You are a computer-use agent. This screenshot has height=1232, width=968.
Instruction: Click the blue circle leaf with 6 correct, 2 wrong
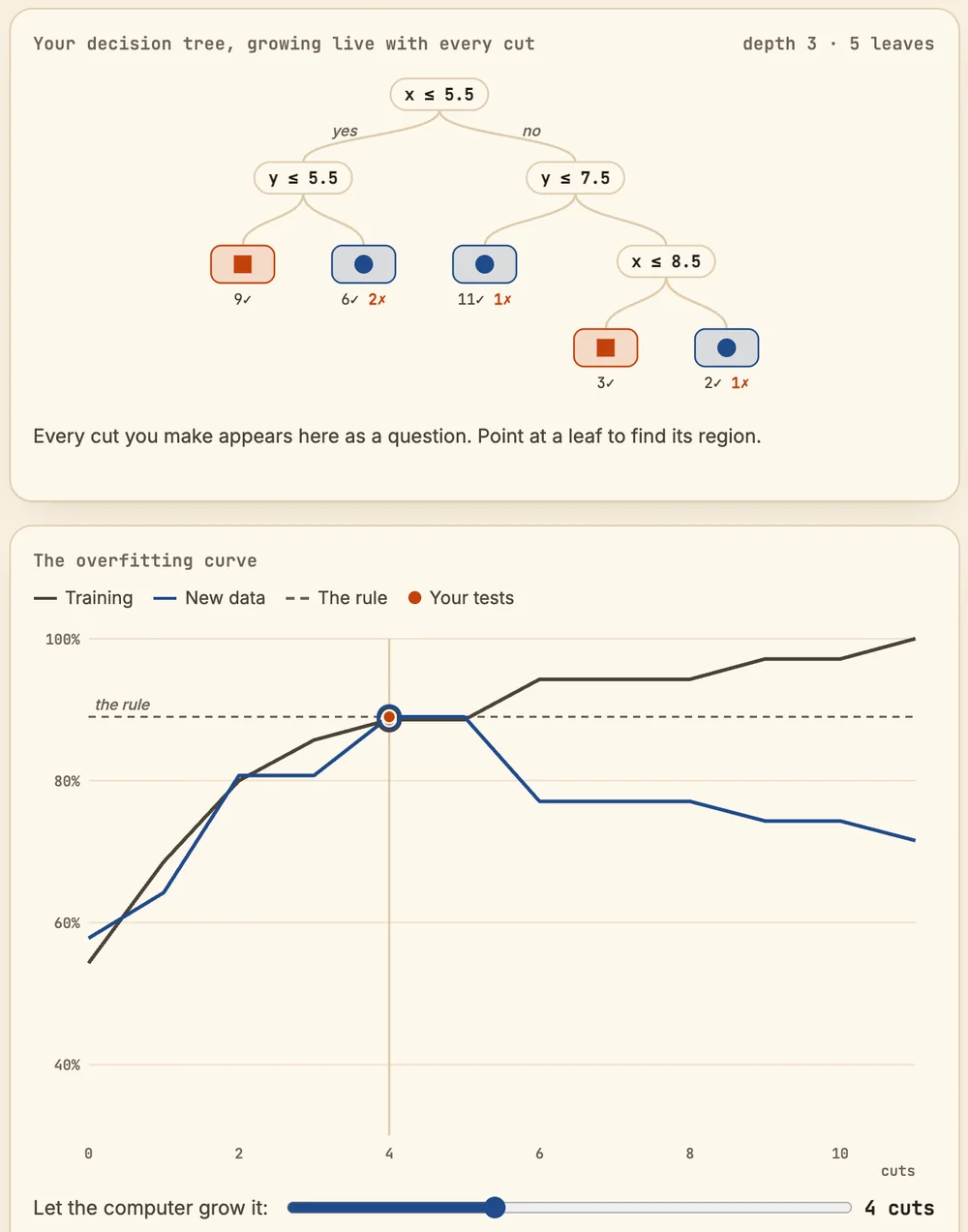(x=364, y=264)
